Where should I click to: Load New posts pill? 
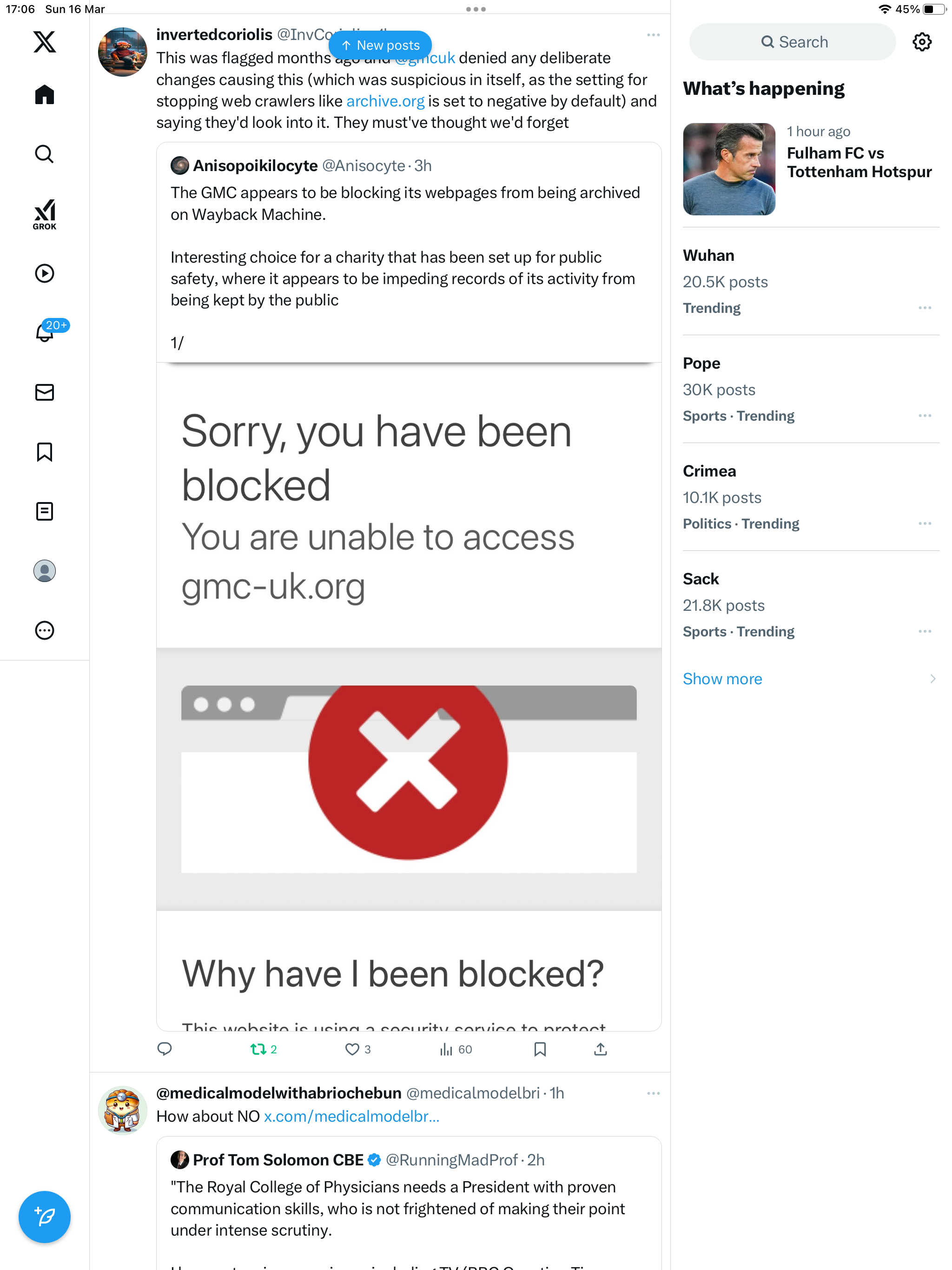click(x=380, y=45)
